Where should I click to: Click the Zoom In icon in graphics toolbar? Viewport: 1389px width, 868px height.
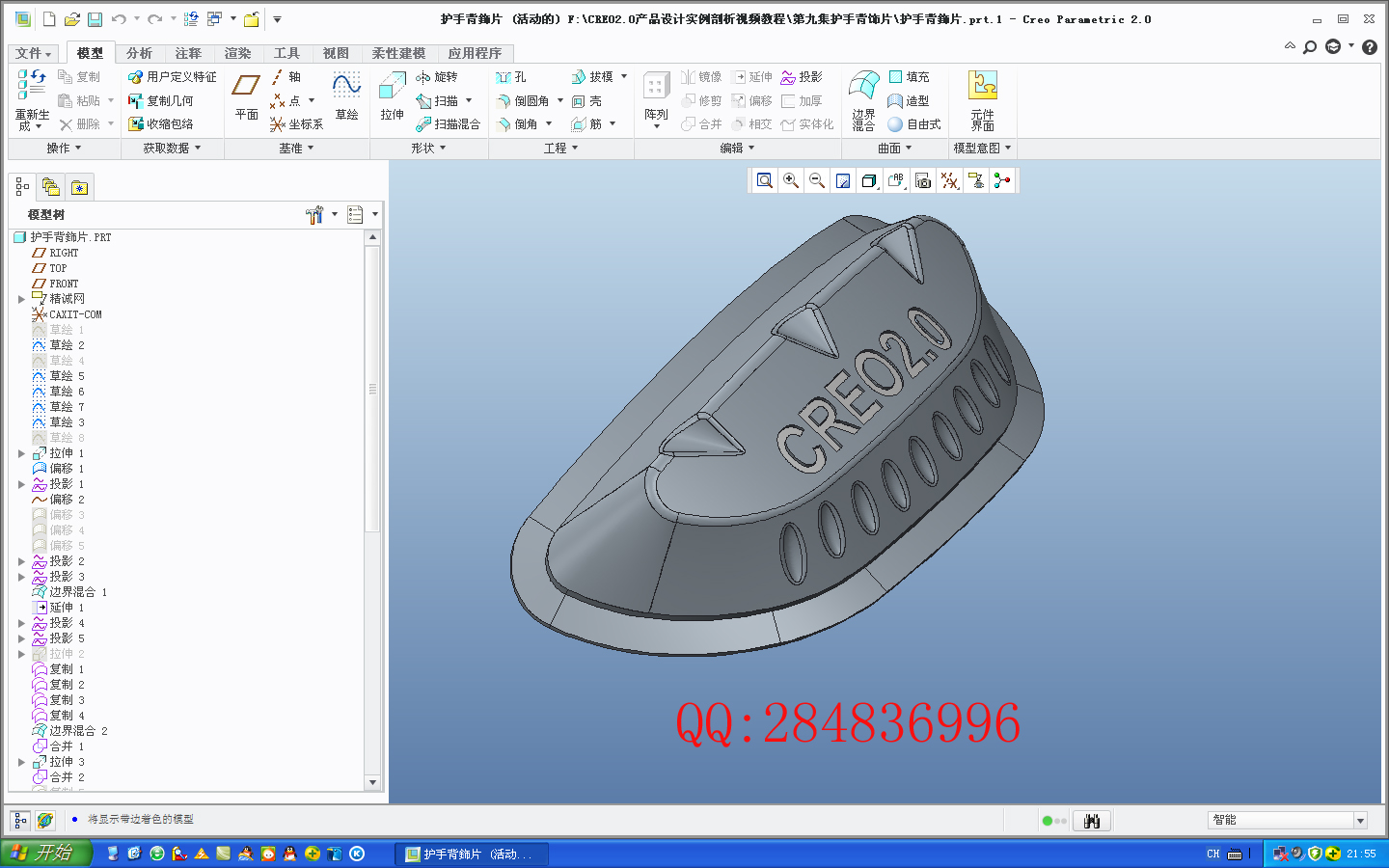791,180
